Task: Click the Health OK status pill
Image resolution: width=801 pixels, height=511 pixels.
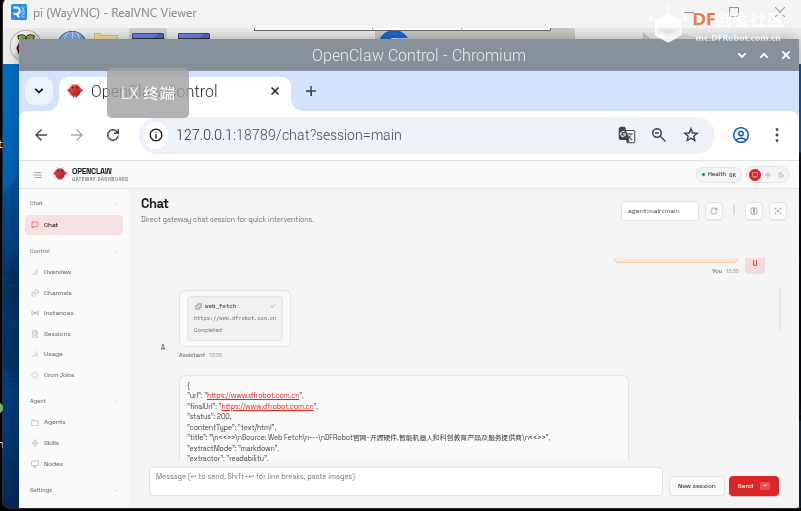Action: [x=719, y=175]
